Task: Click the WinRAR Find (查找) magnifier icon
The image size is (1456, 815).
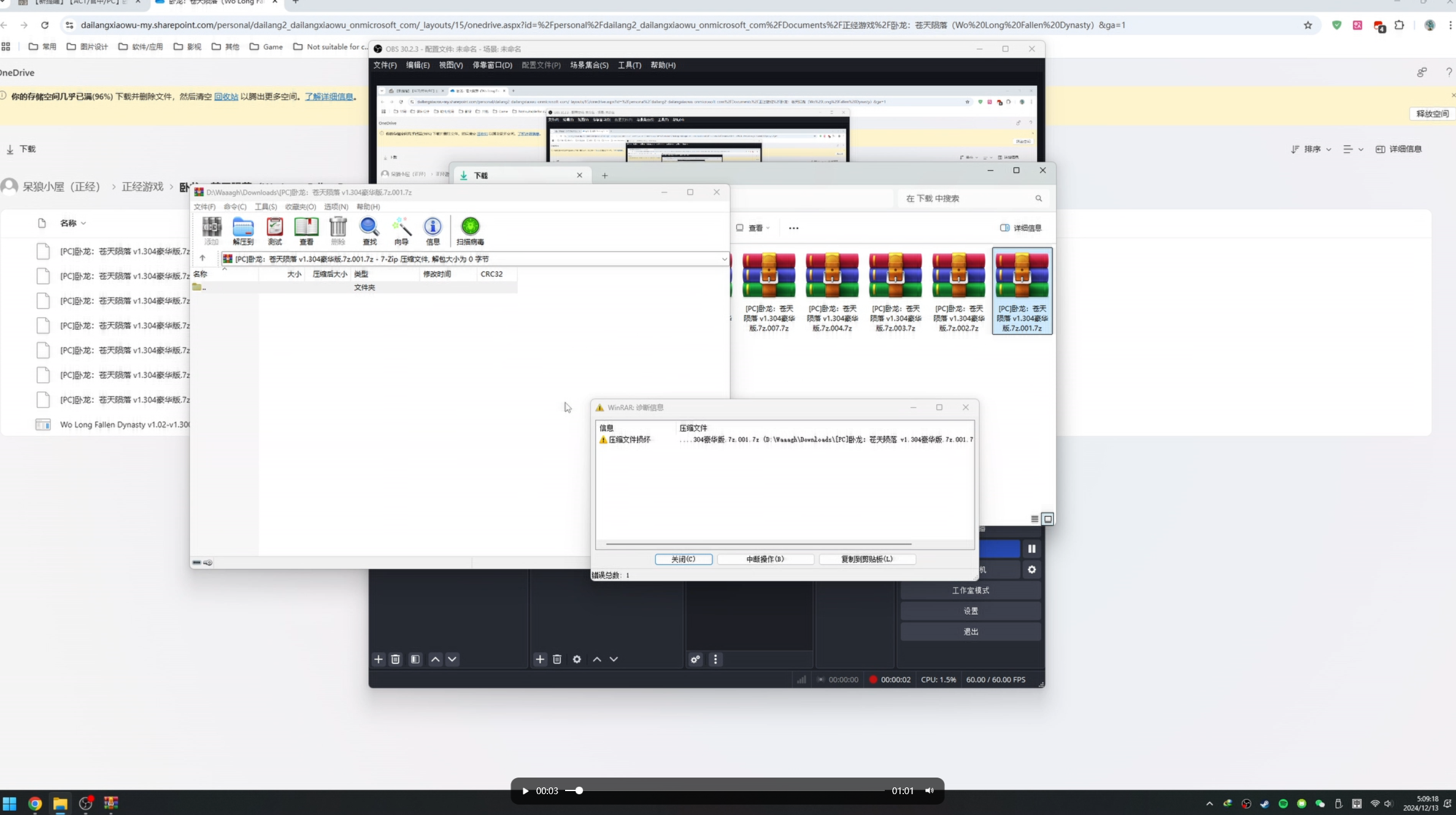Action: point(369,231)
